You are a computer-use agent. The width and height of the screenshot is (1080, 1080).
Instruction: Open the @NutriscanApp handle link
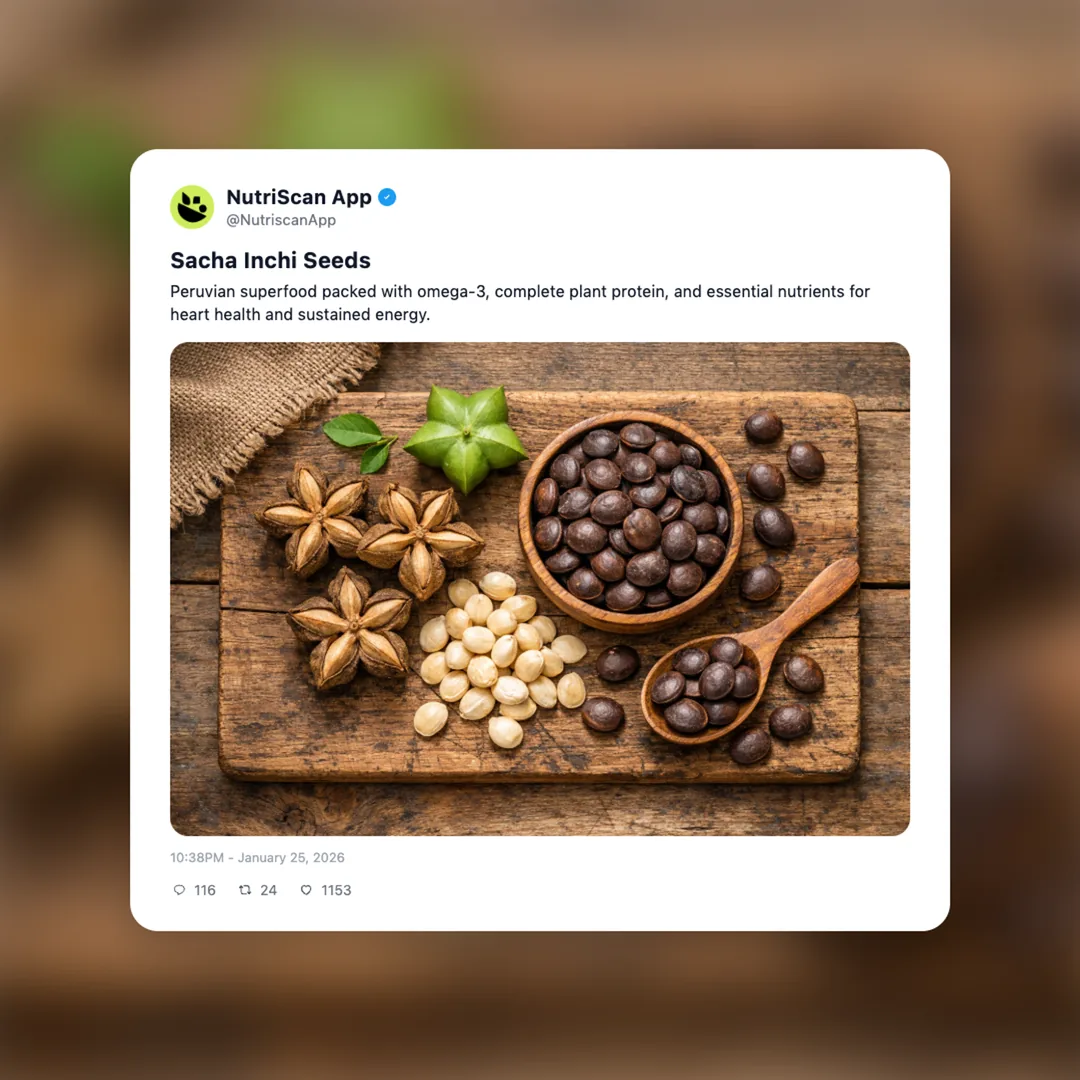[281, 220]
